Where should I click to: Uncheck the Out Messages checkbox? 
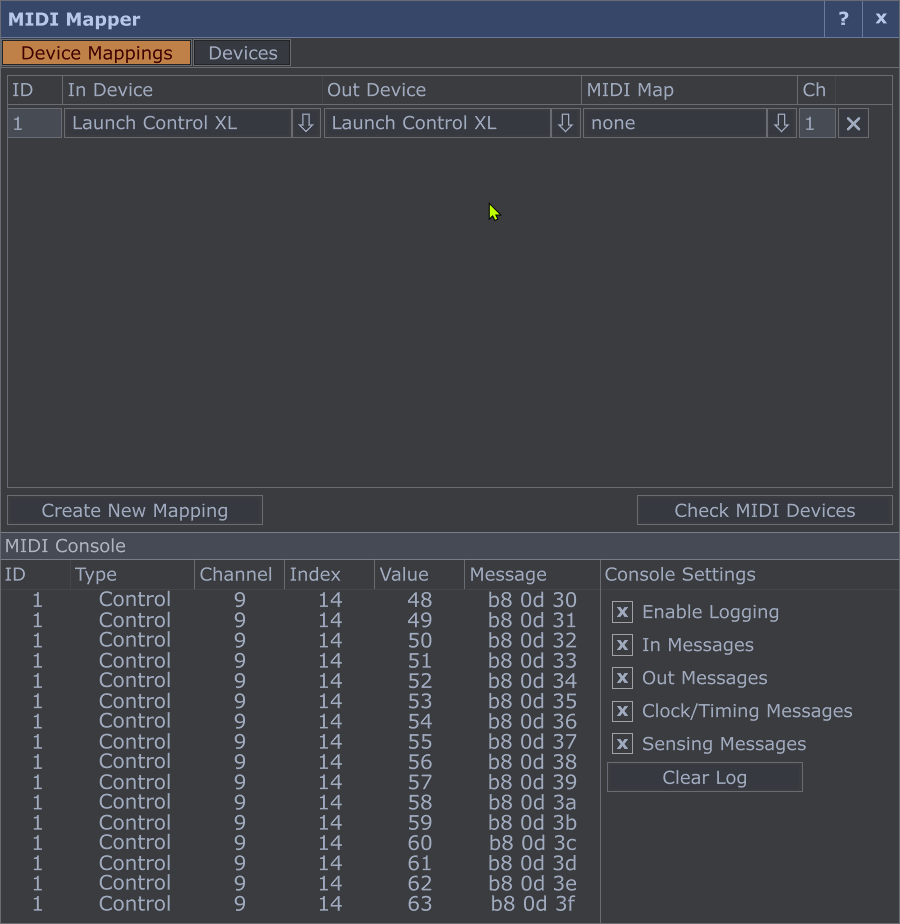coord(622,678)
